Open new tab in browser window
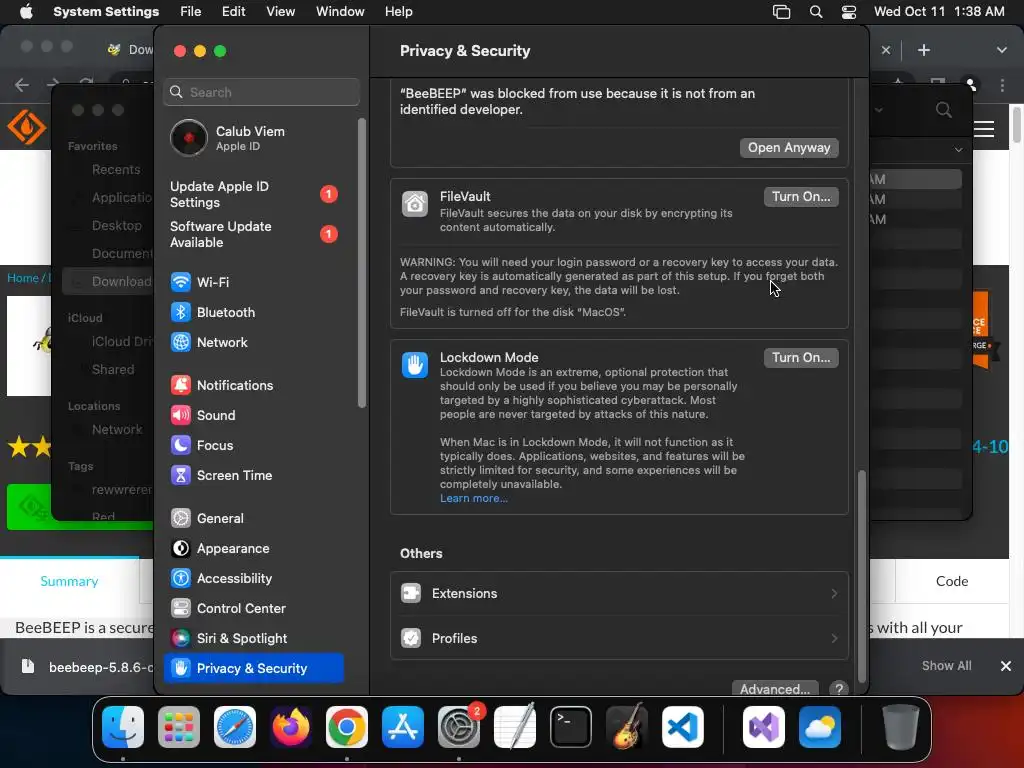This screenshot has height=768, width=1024. pyautogui.click(x=923, y=50)
